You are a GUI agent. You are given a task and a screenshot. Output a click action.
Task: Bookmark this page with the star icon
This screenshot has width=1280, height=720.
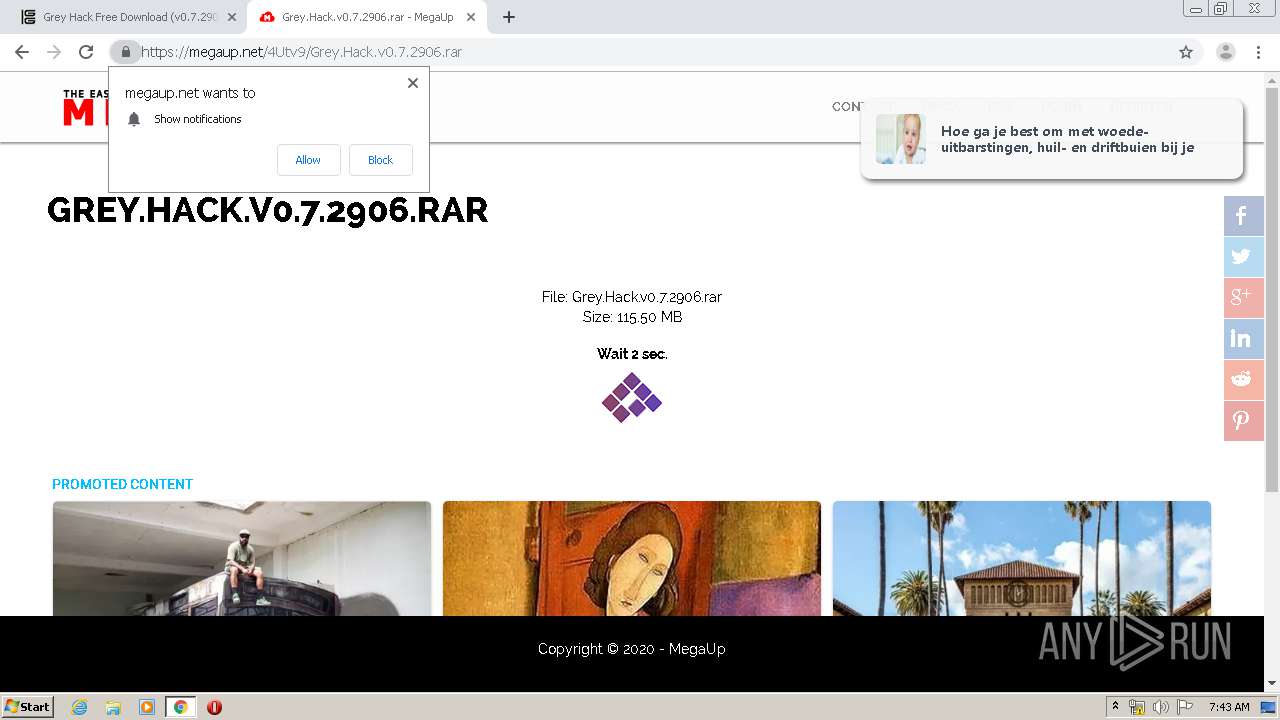[x=1186, y=52]
